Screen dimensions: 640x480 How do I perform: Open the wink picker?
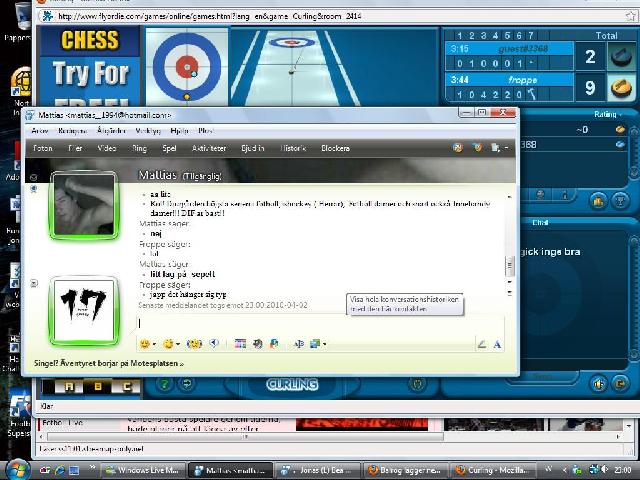(168, 344)
